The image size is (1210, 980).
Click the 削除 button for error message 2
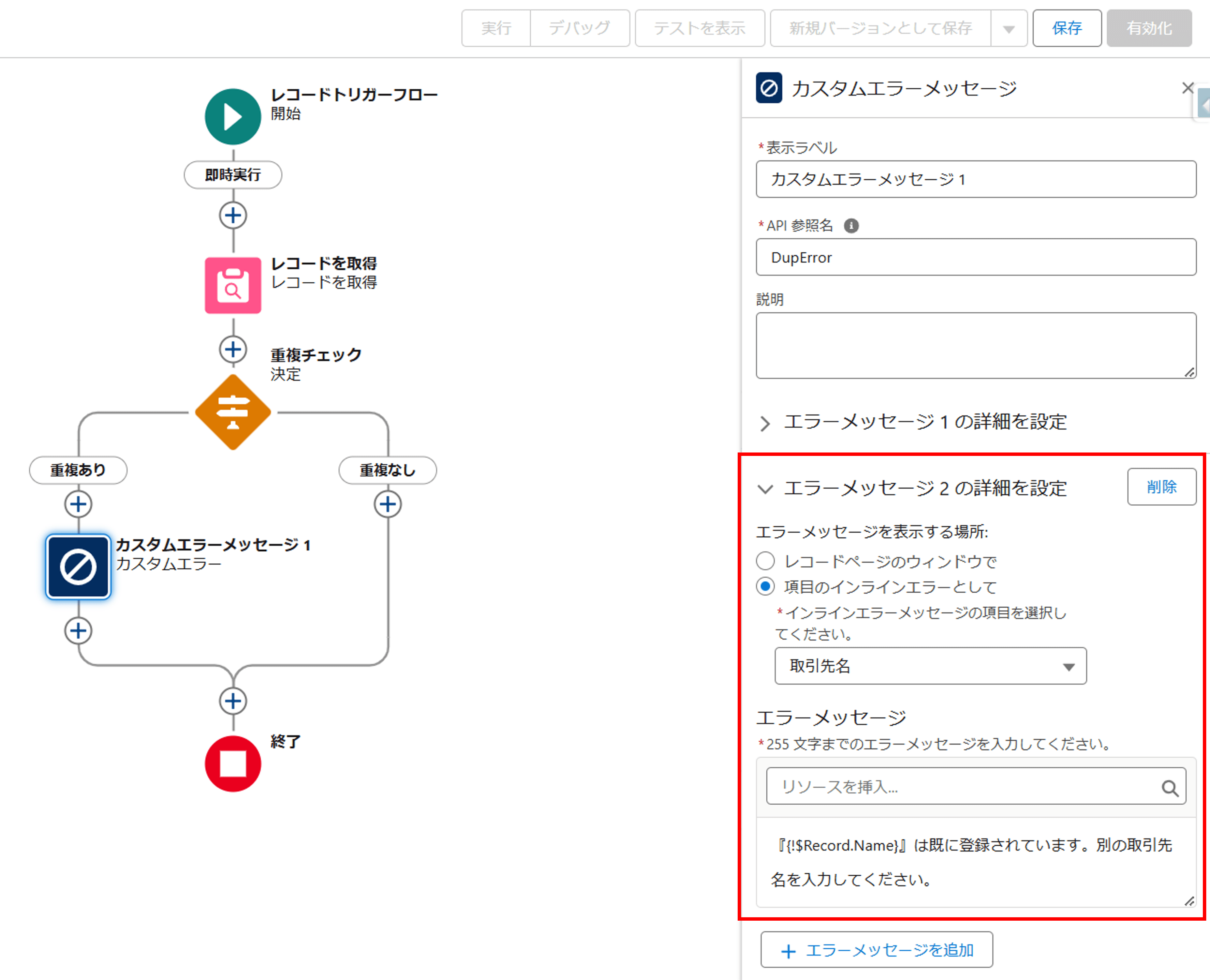click(x=1161, y=487)
